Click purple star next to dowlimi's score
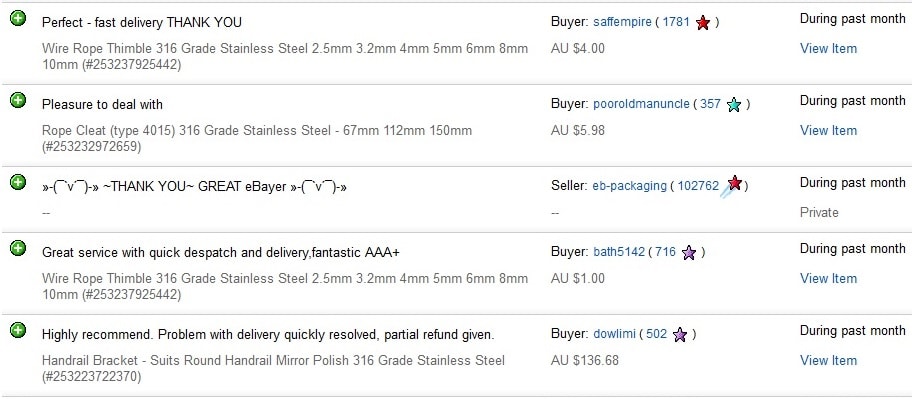Viewport: 912px width, 399px height. coord(679,334)
